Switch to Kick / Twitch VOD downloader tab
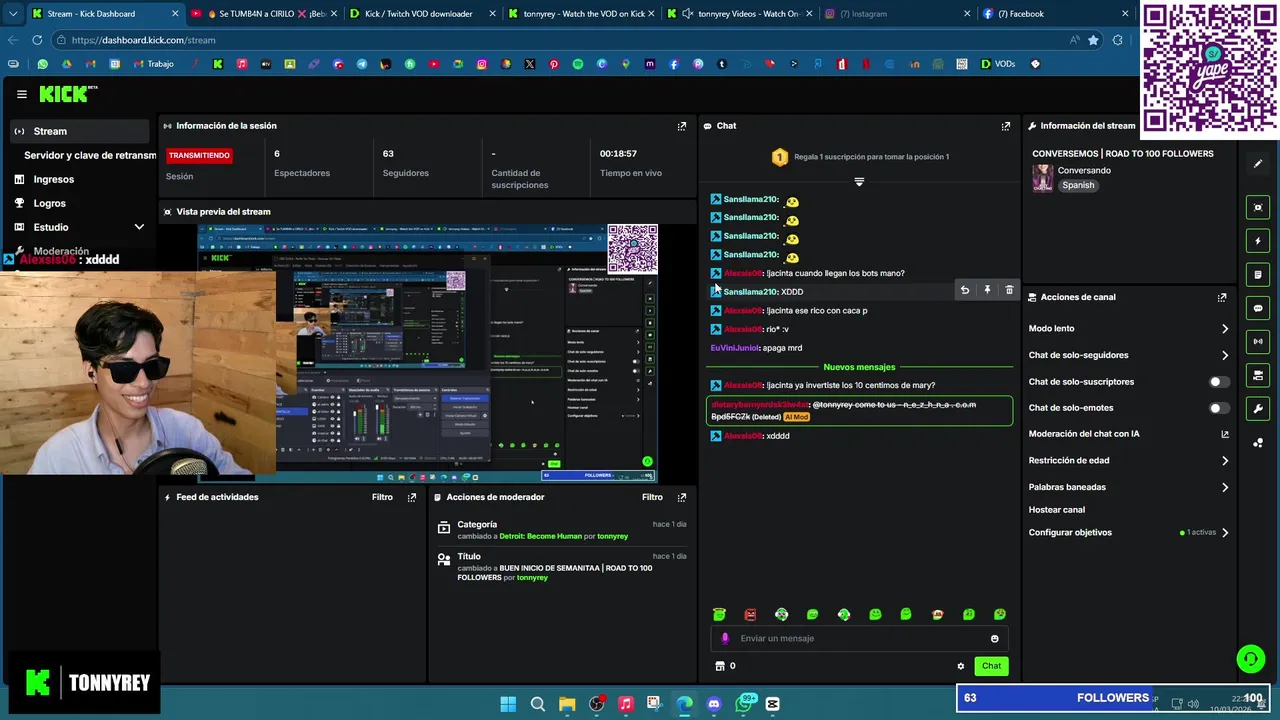 [x=420, y=14]
